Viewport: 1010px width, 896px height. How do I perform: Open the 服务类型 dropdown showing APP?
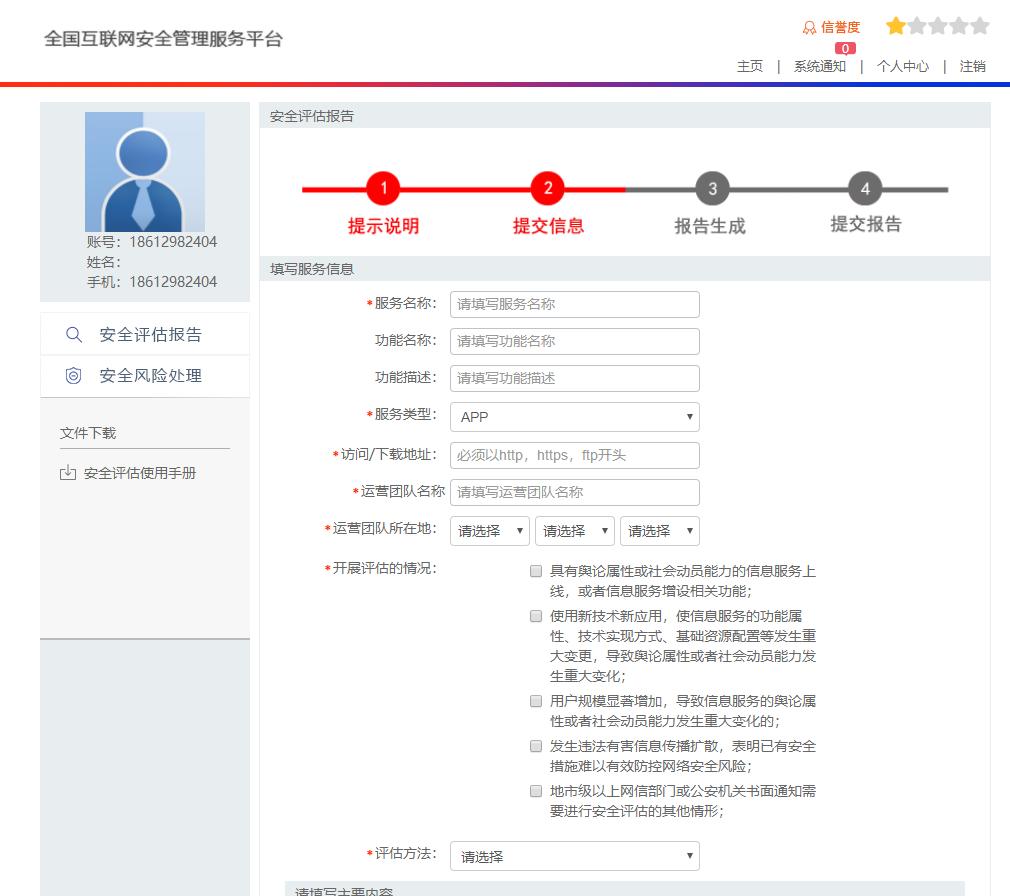click(574, 417)
